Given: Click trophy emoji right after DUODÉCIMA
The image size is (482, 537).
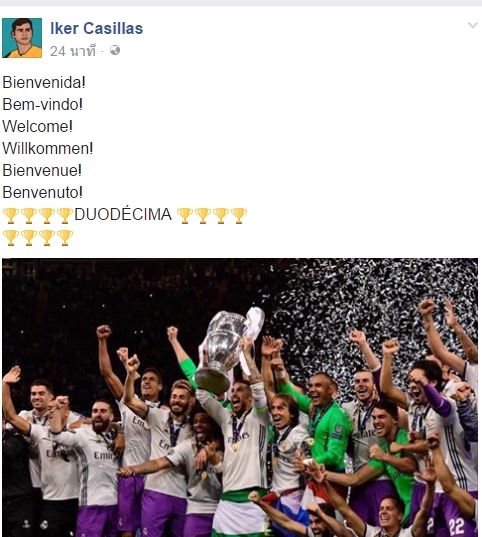Looking at the screenshot, I should [185, 216].
